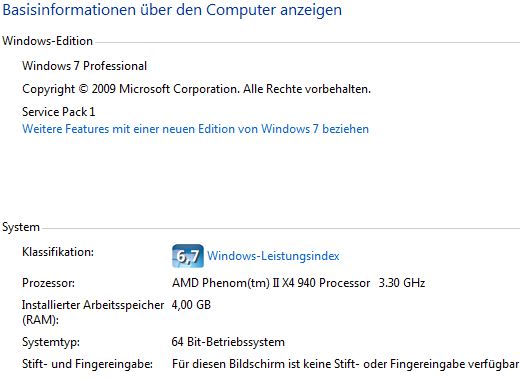Click the Systemtyp label

(51, 342)
